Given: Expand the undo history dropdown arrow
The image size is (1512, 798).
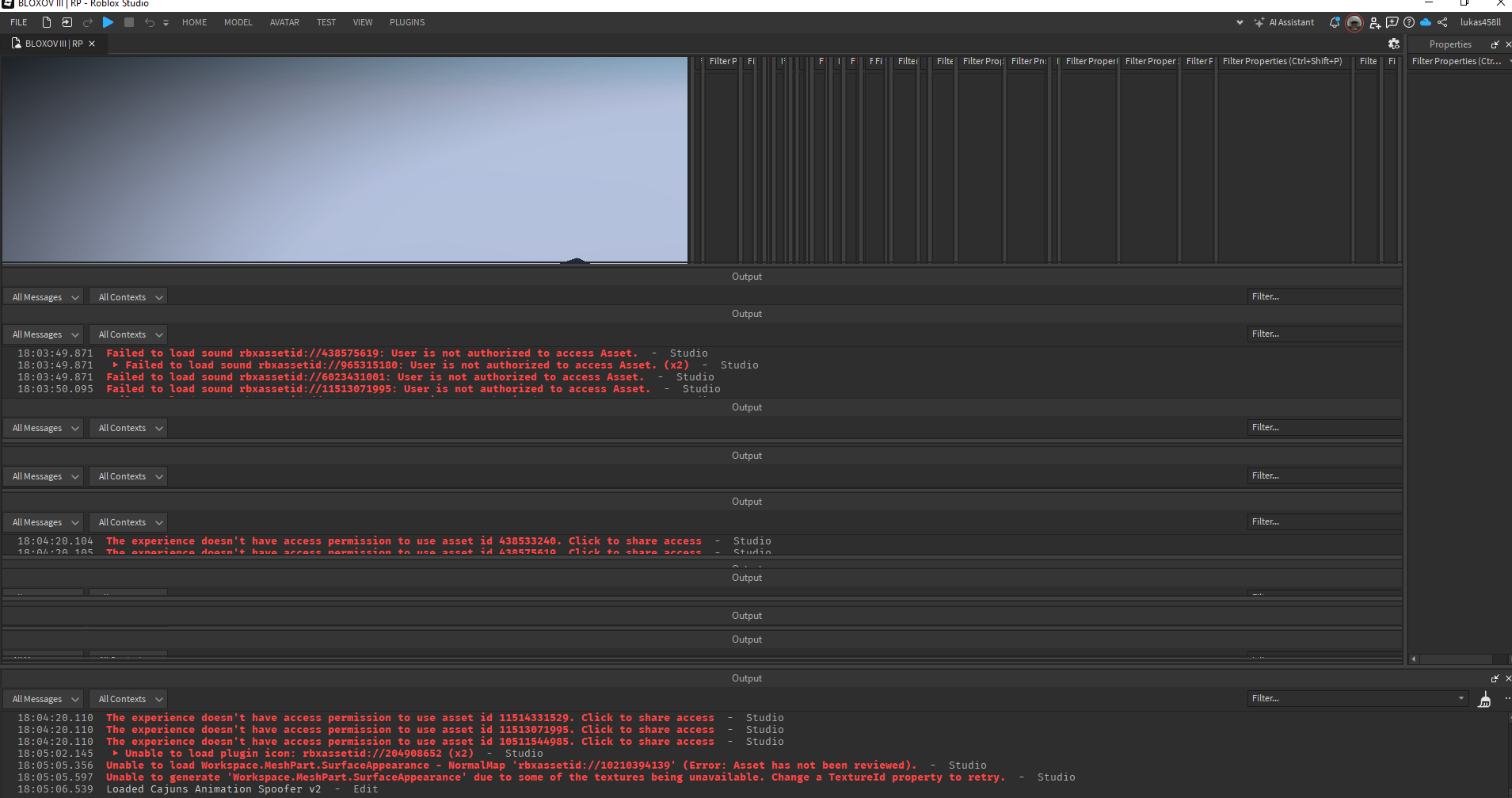Looking at the screenshot, I should 165,22.
